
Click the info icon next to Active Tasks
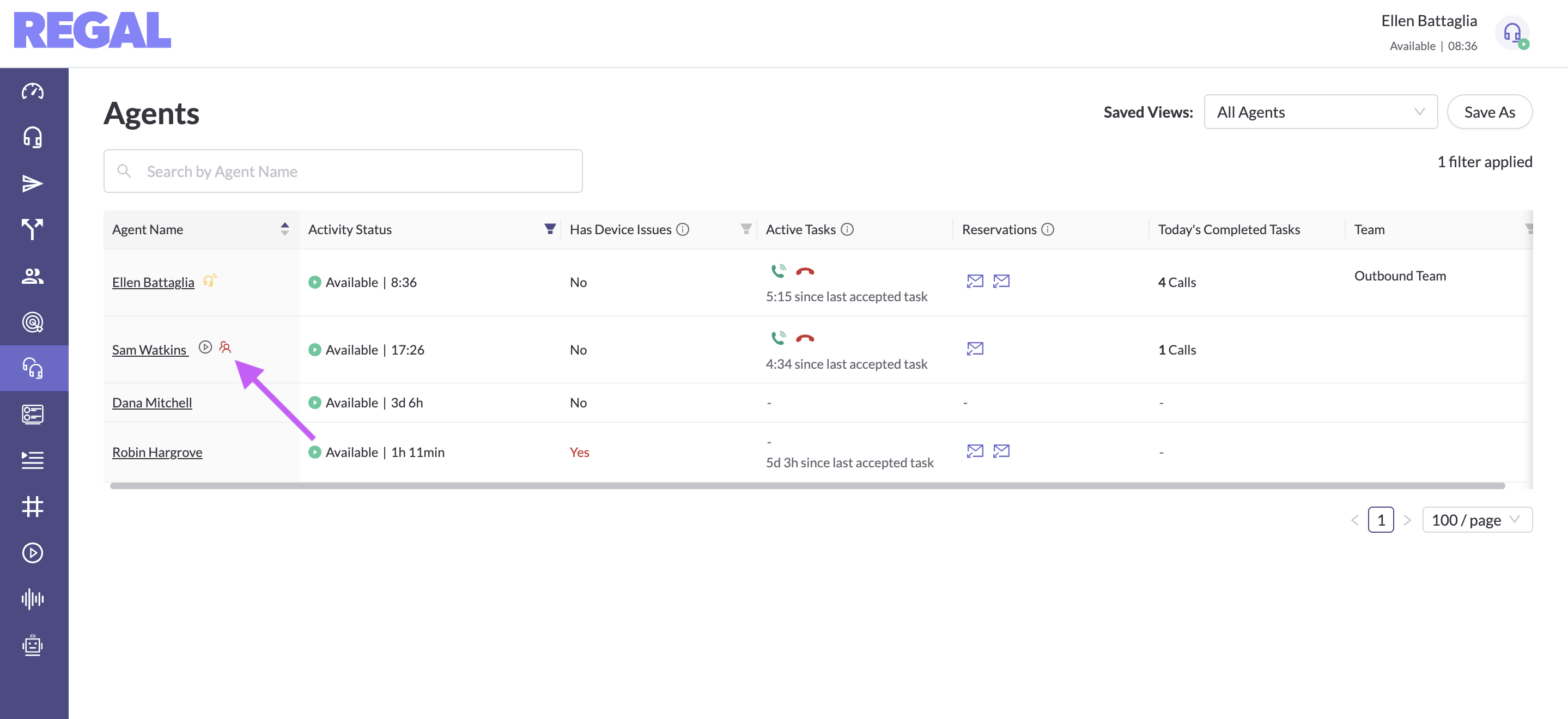click(x=847, y=229)
